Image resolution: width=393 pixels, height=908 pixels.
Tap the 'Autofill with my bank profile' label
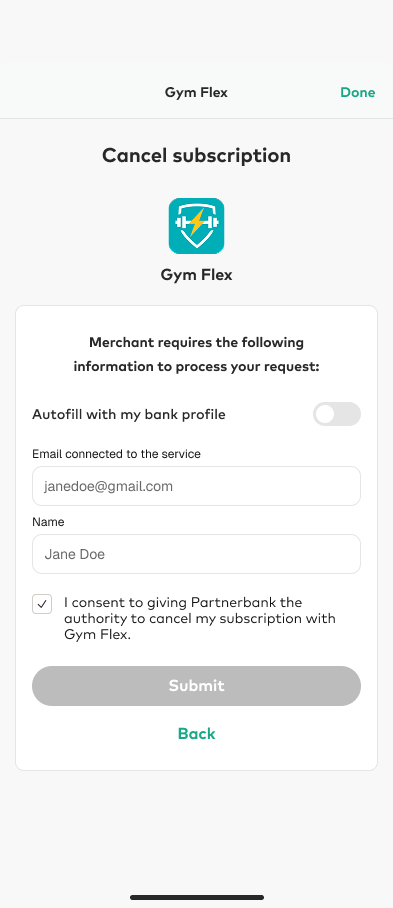pos(128,415)
